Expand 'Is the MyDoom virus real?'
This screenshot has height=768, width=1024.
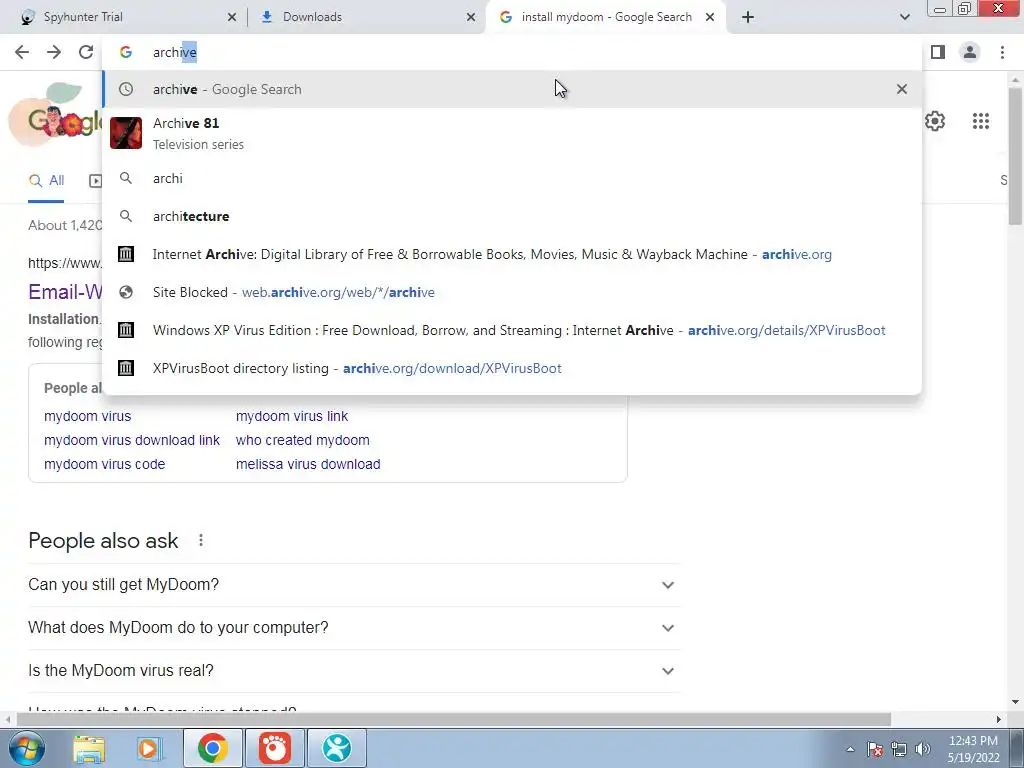coord(353,671)
